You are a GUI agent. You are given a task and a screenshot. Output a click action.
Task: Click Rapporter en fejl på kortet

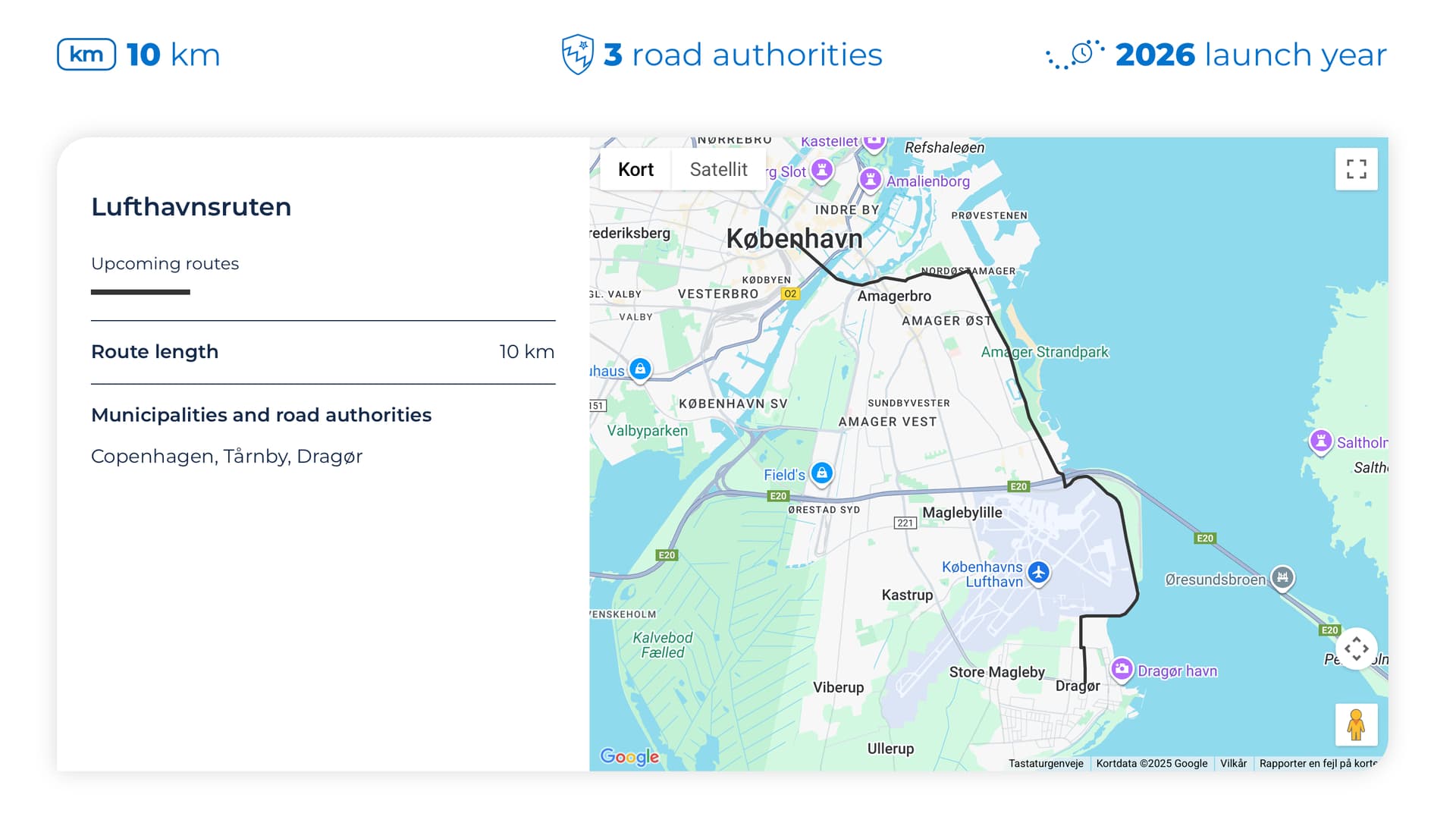(x=1318, y=763)
